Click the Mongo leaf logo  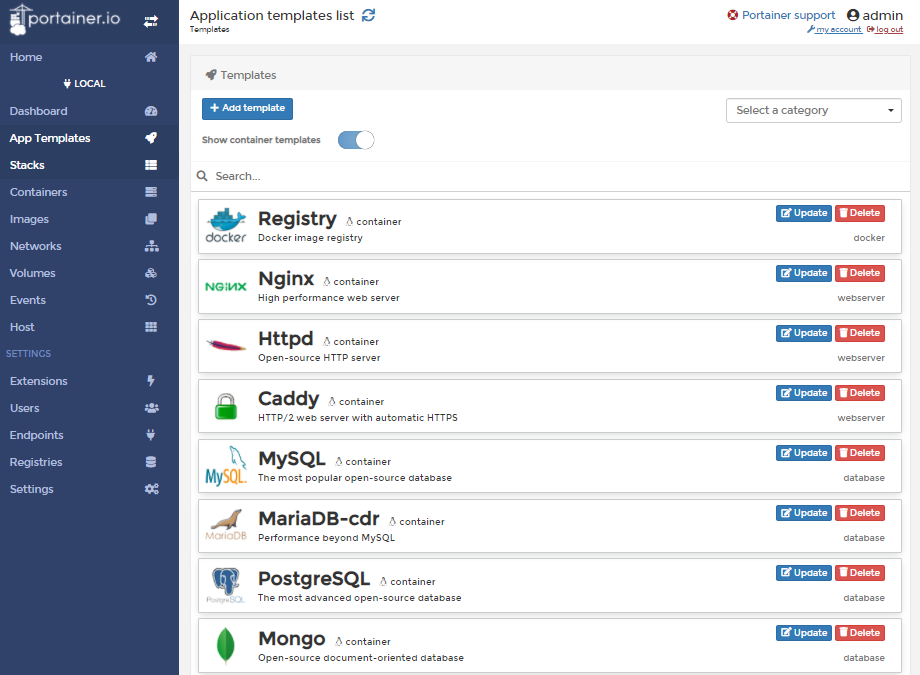coord(226,646)
